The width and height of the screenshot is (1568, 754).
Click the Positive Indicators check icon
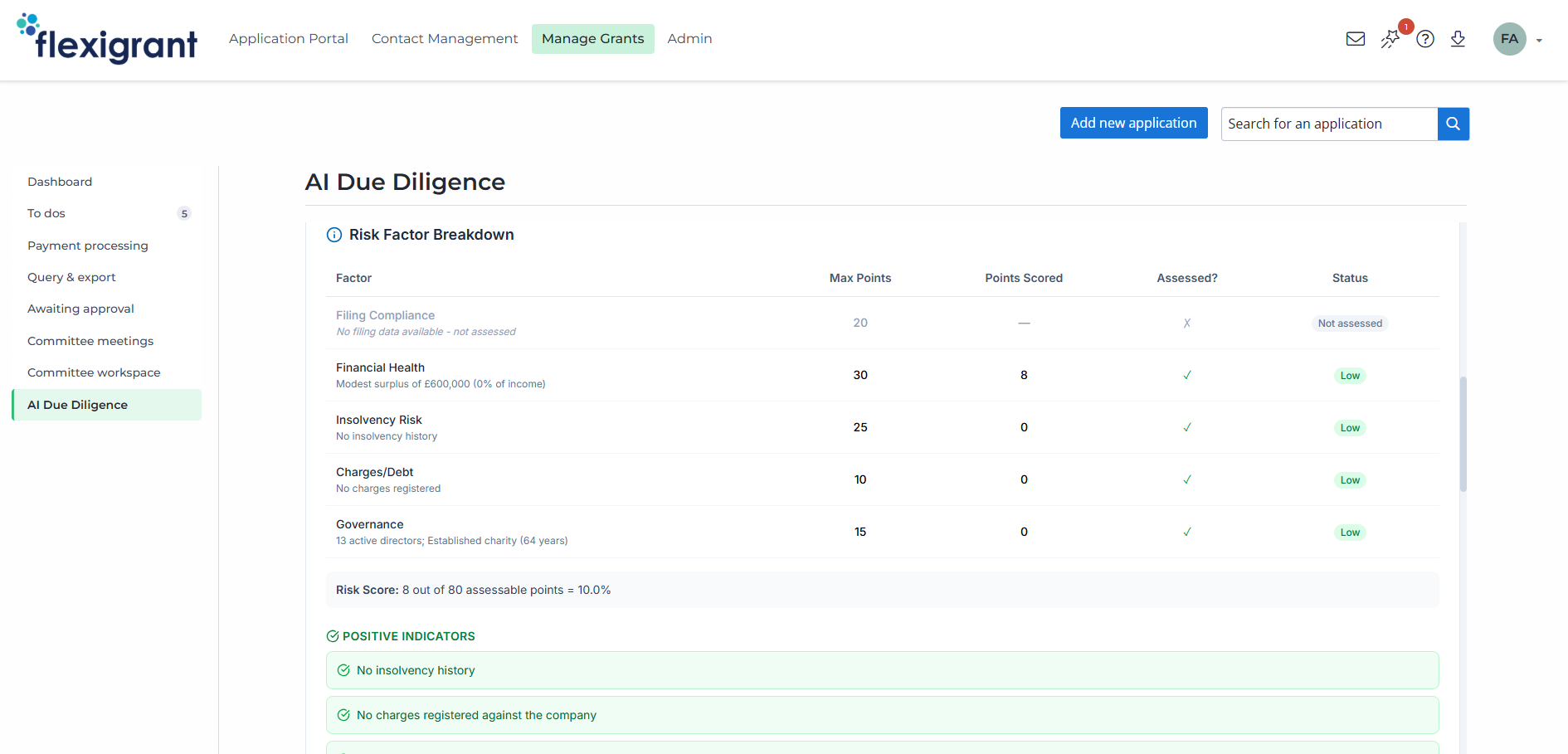(333, 636)
